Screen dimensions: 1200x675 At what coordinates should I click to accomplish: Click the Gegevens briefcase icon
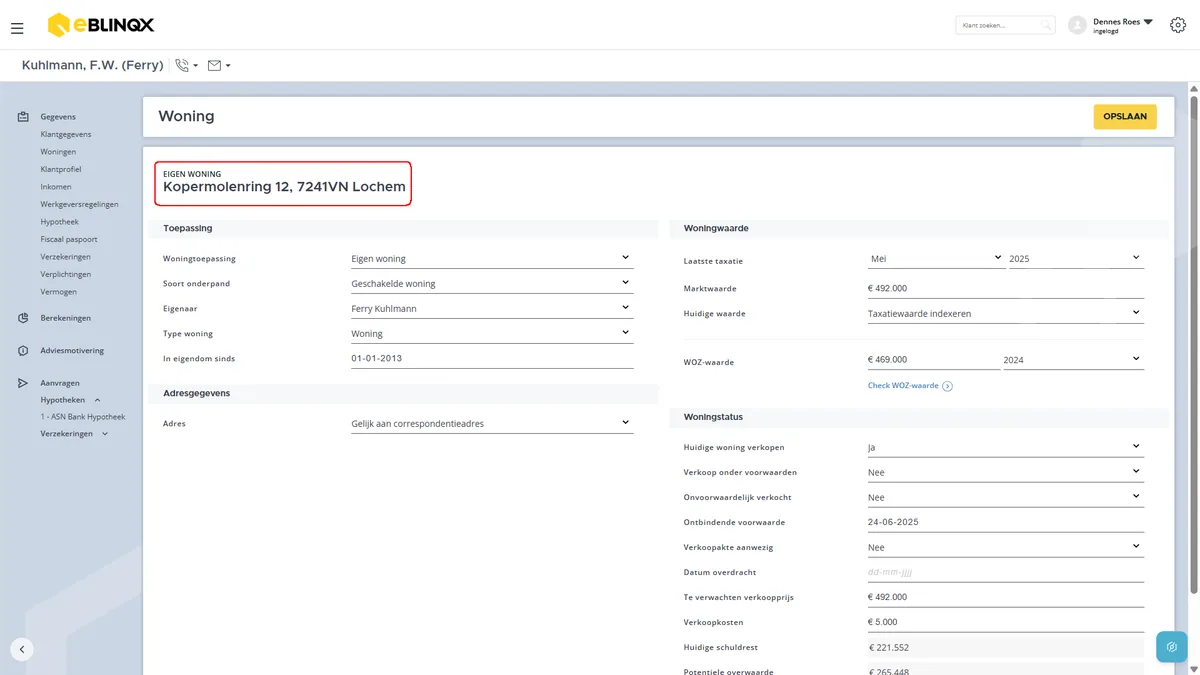[x=23, y=117]
